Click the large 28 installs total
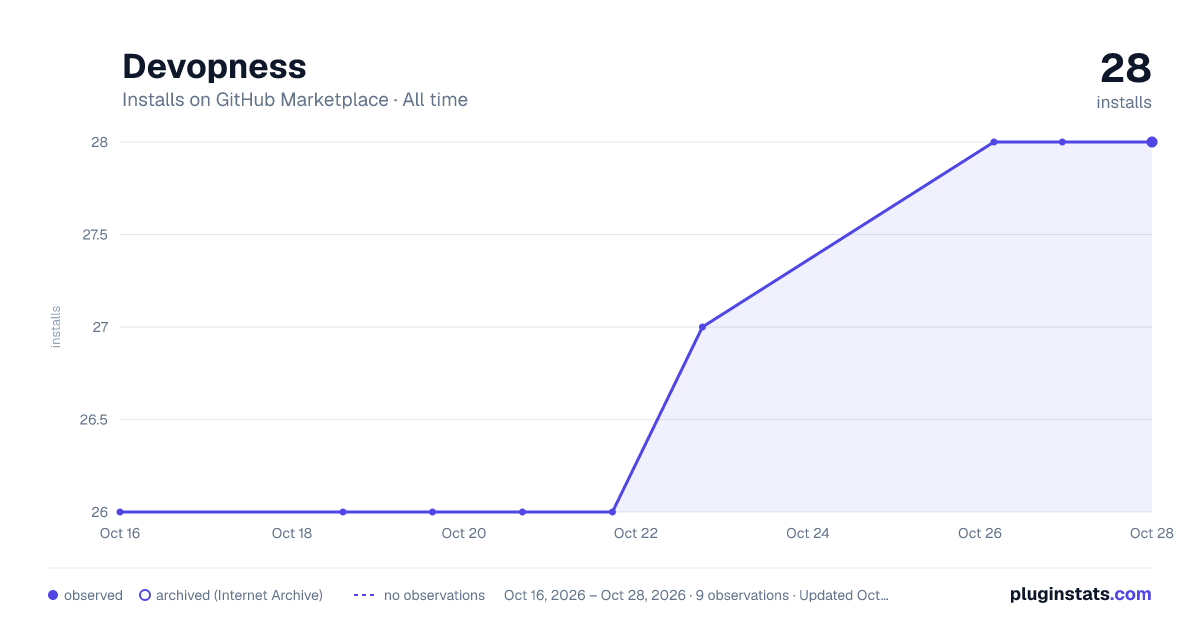Viewport: 1200px width, 630px height. tap(1126, 69)
